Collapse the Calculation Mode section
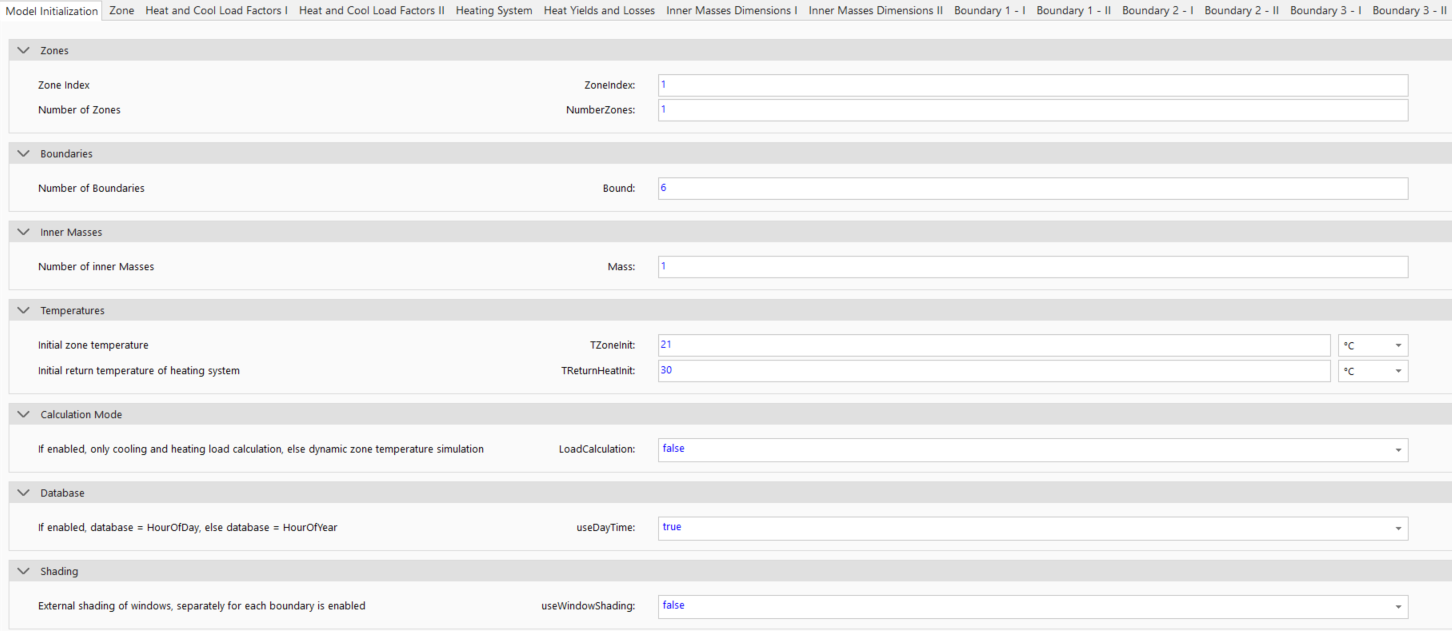The width and height of the screenshot is (1452, 631). pos(24,414)
